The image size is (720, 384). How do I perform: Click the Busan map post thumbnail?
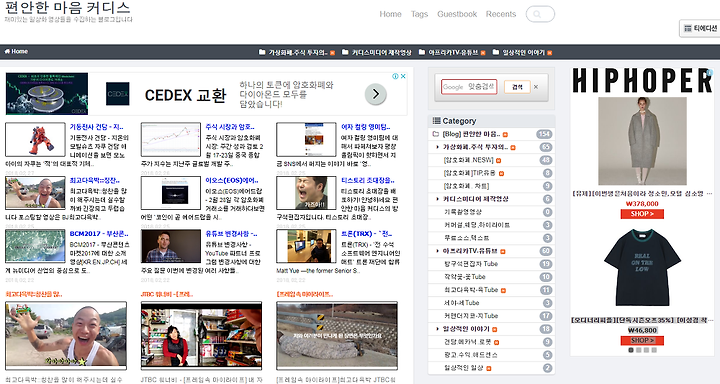(35, 247)
